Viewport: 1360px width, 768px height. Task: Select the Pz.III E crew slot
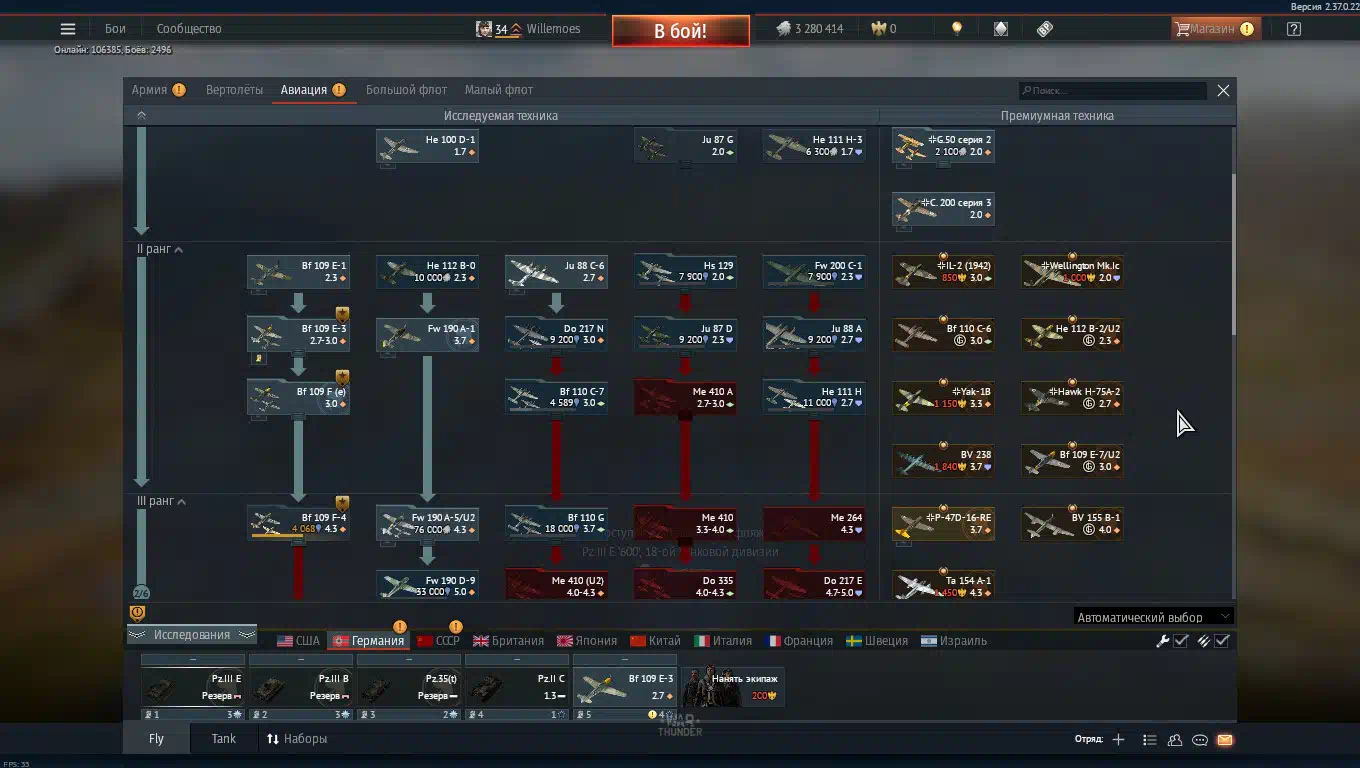[x=193, y=687]
